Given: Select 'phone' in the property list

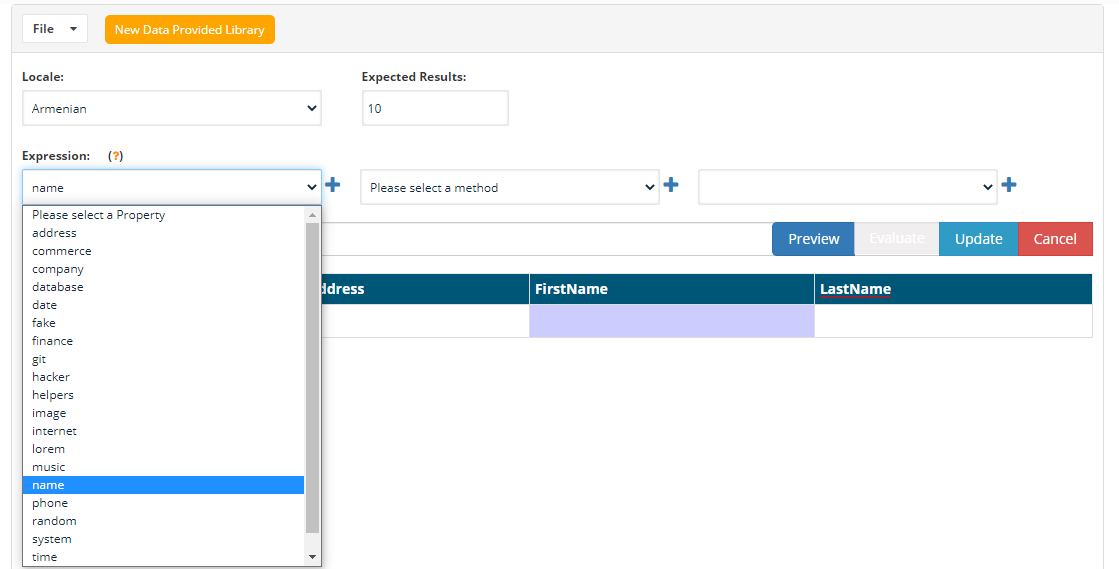Looking at the screenshot, I should pos(50,503).
